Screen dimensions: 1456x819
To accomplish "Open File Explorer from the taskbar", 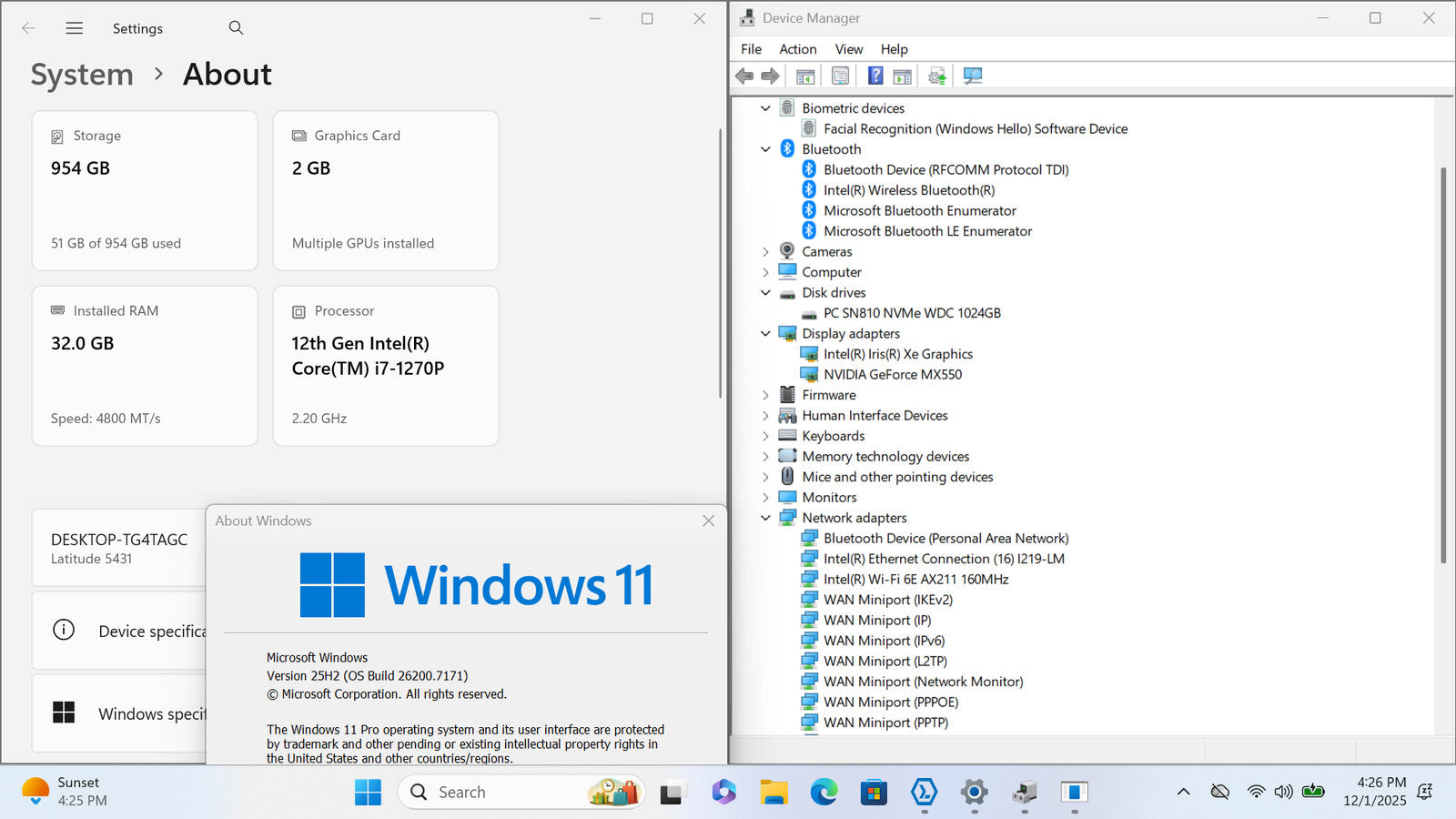I will [x=773, y=793].
